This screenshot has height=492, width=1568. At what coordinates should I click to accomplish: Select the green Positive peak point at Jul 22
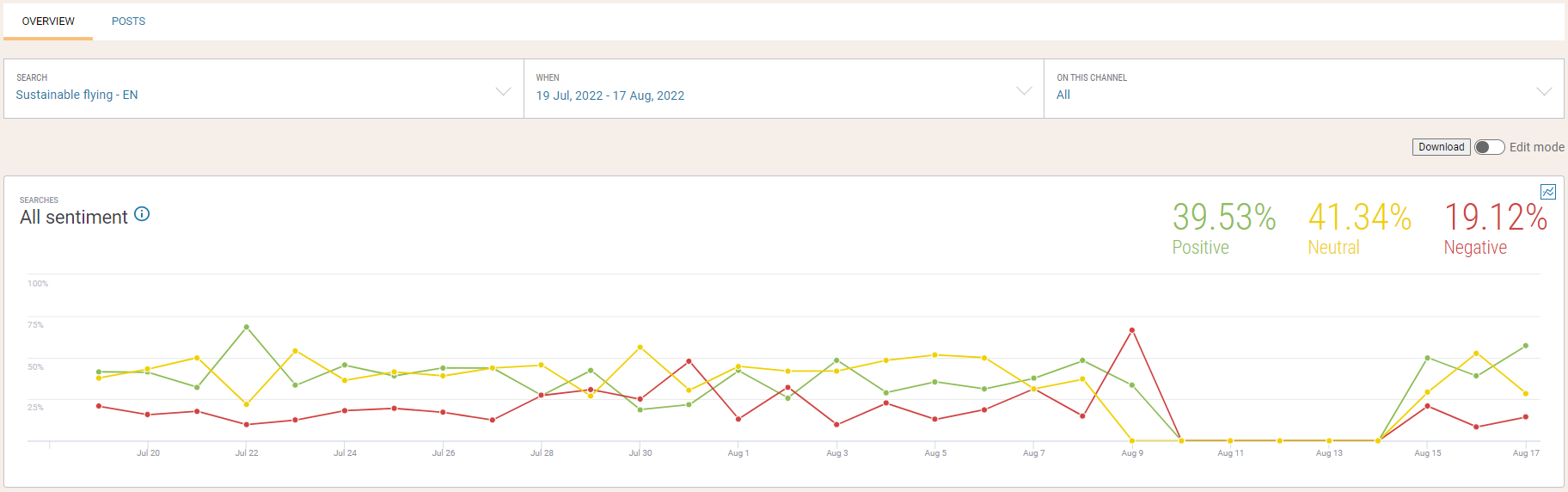(247, 327)
